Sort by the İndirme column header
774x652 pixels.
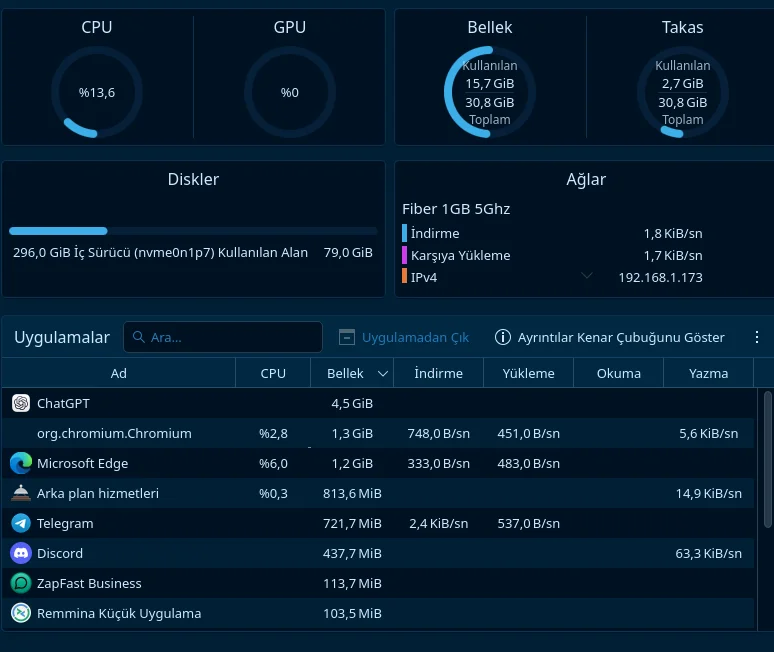(x=438, y=373)
